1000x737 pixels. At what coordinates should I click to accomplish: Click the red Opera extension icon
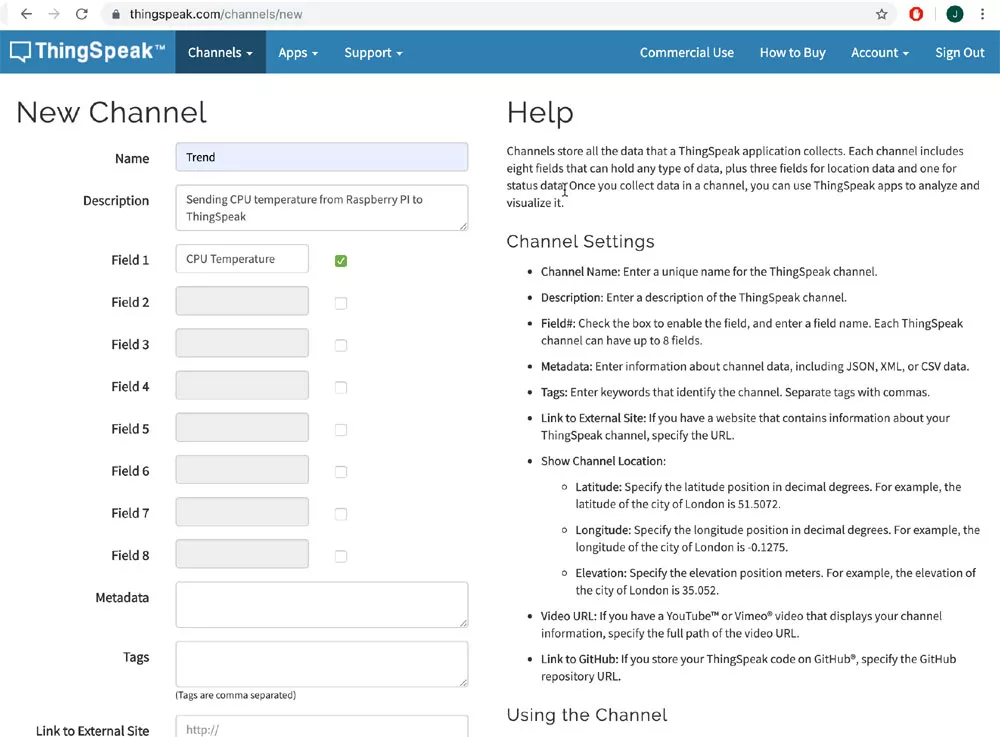point(916,14)
